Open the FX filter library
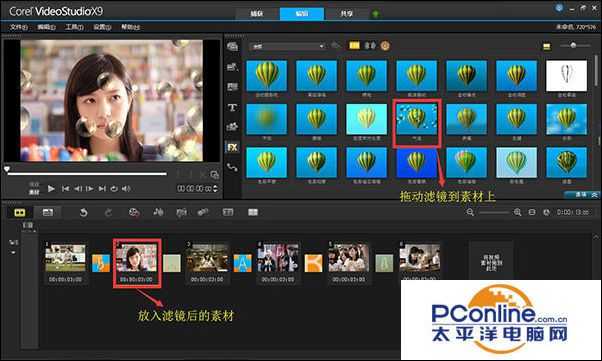This screenshot has height=361, width=602. click(x=233, y=147)
